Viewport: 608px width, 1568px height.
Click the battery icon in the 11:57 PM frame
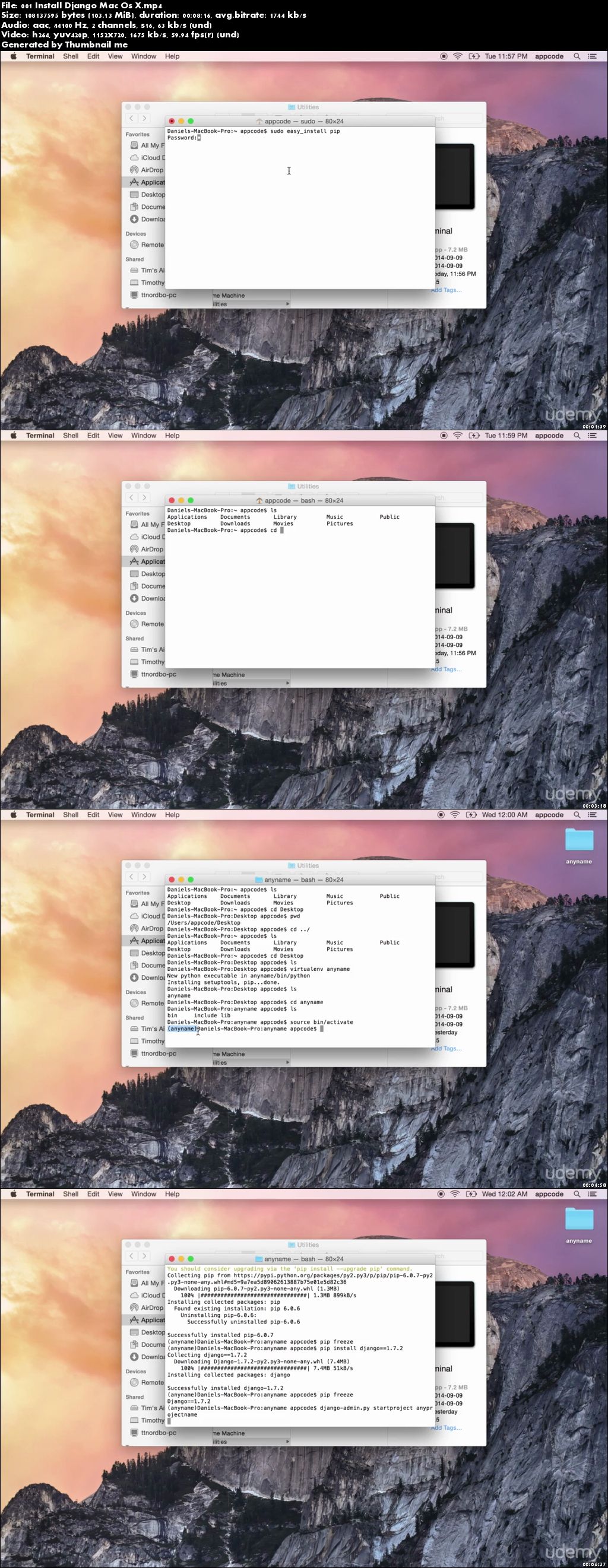point(474,56)
